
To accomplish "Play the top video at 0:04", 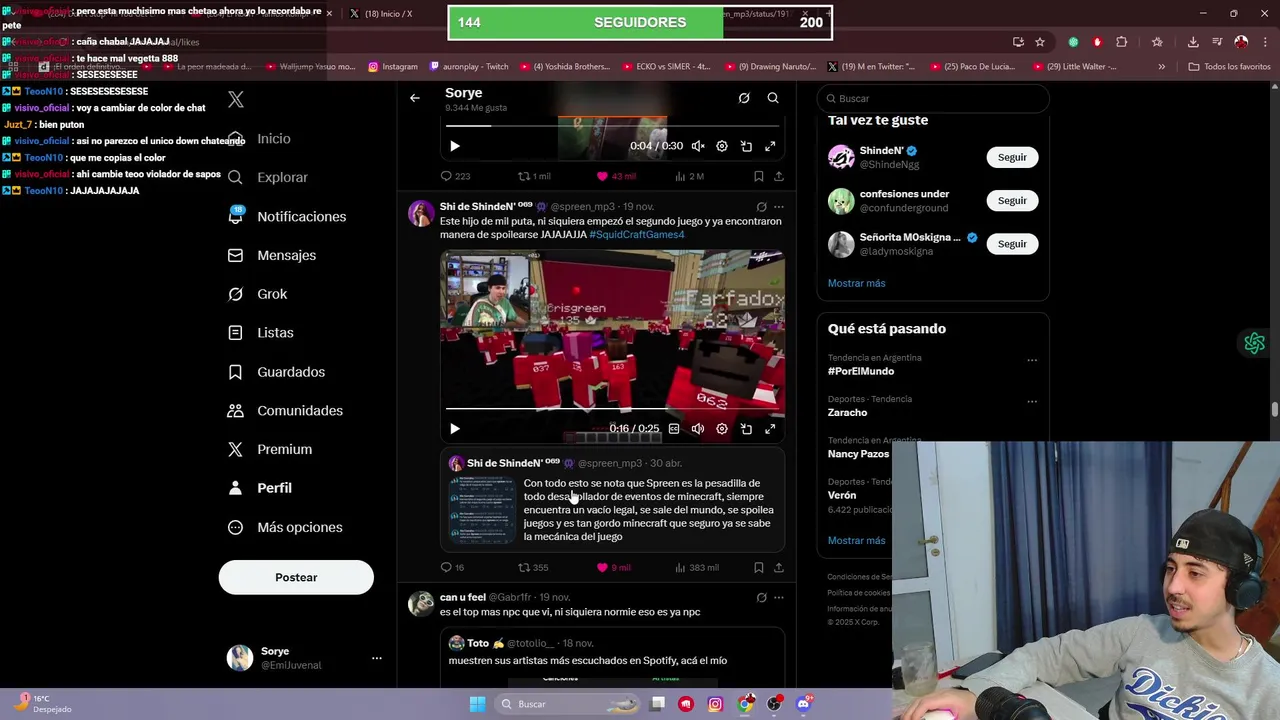I will click(455, 146).
